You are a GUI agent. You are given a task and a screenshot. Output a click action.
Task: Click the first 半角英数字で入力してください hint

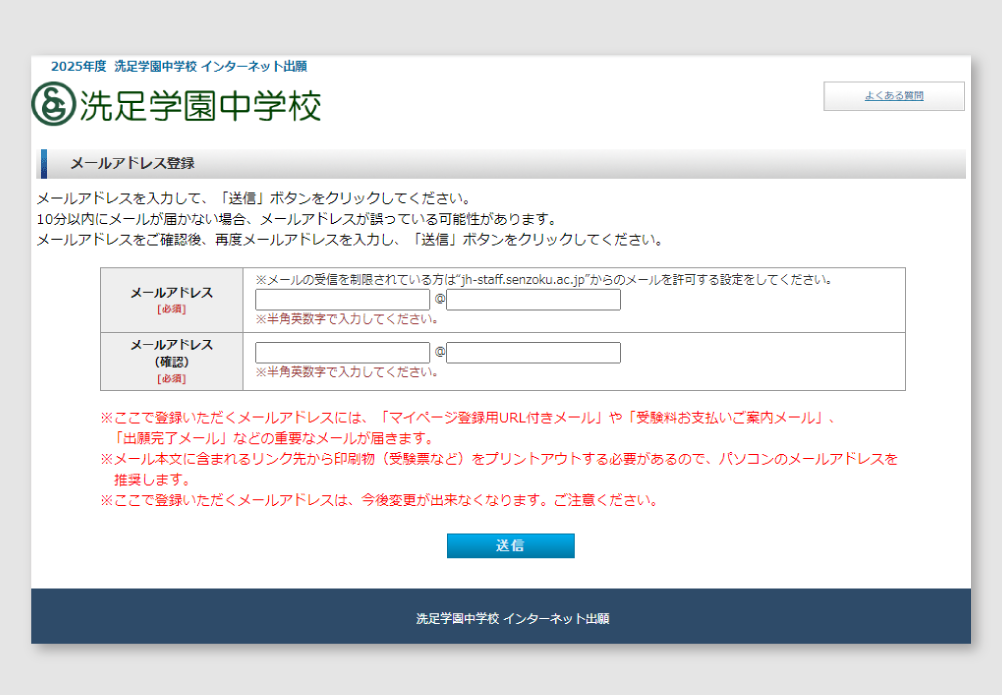coord(347,319)
